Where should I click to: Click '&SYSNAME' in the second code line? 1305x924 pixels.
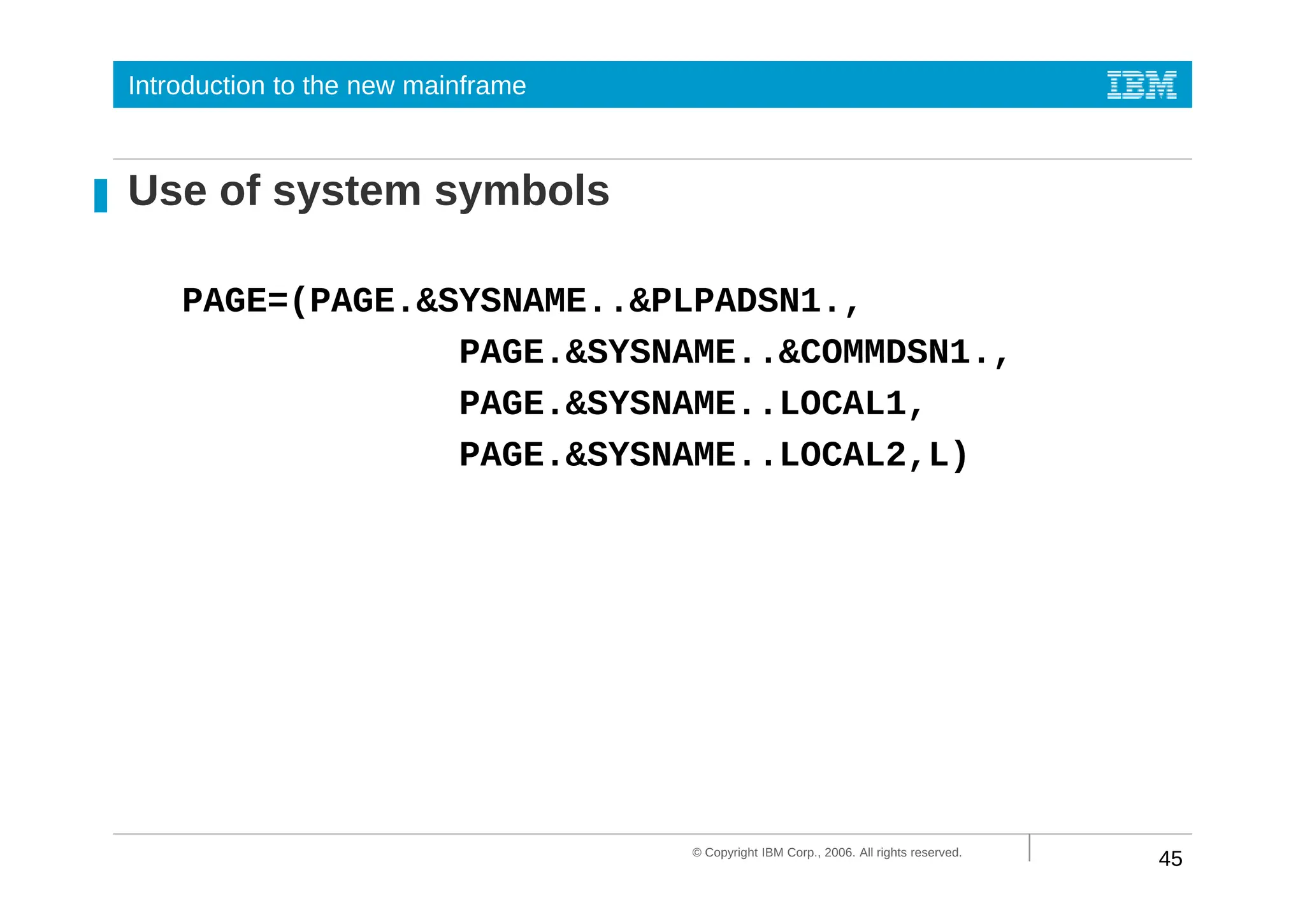(x=650, y=352)
